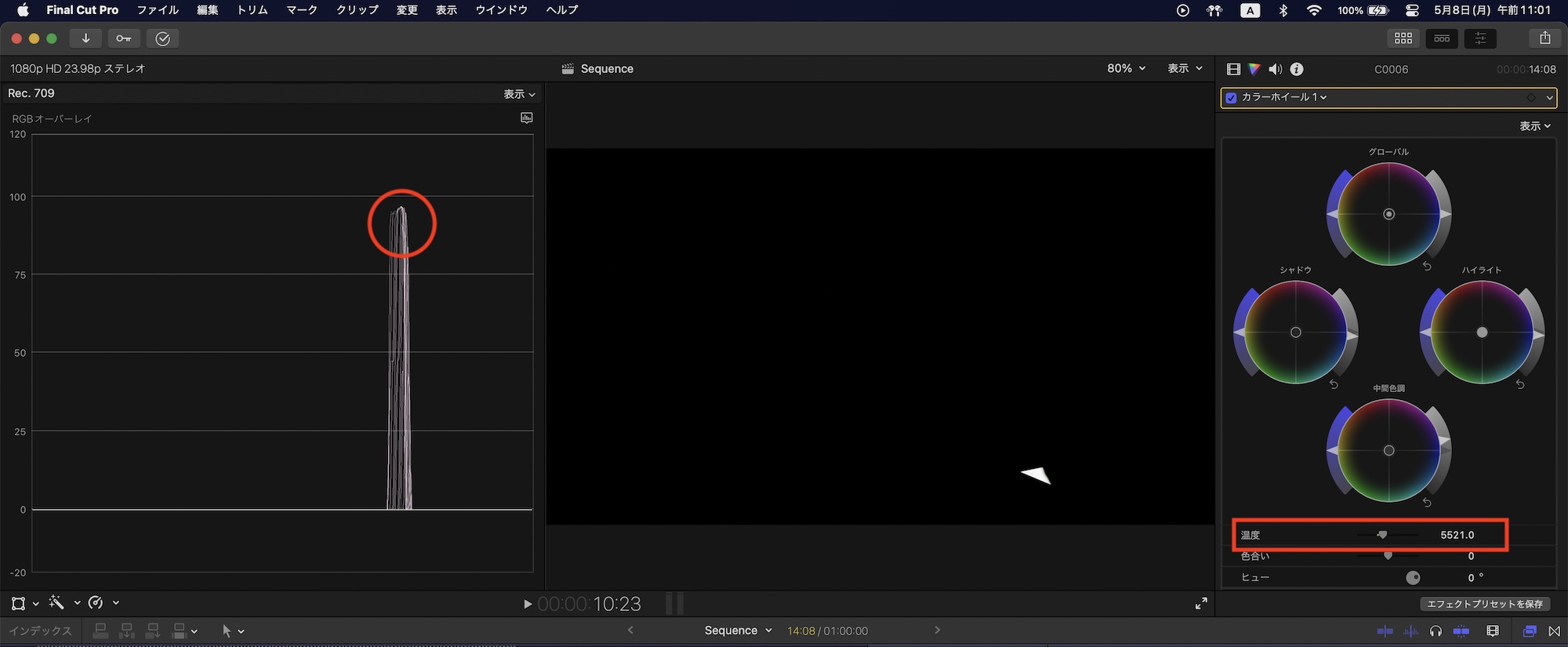
Task: Open the Background Tasks checkmark icon
Action: (x=163, y=38)
